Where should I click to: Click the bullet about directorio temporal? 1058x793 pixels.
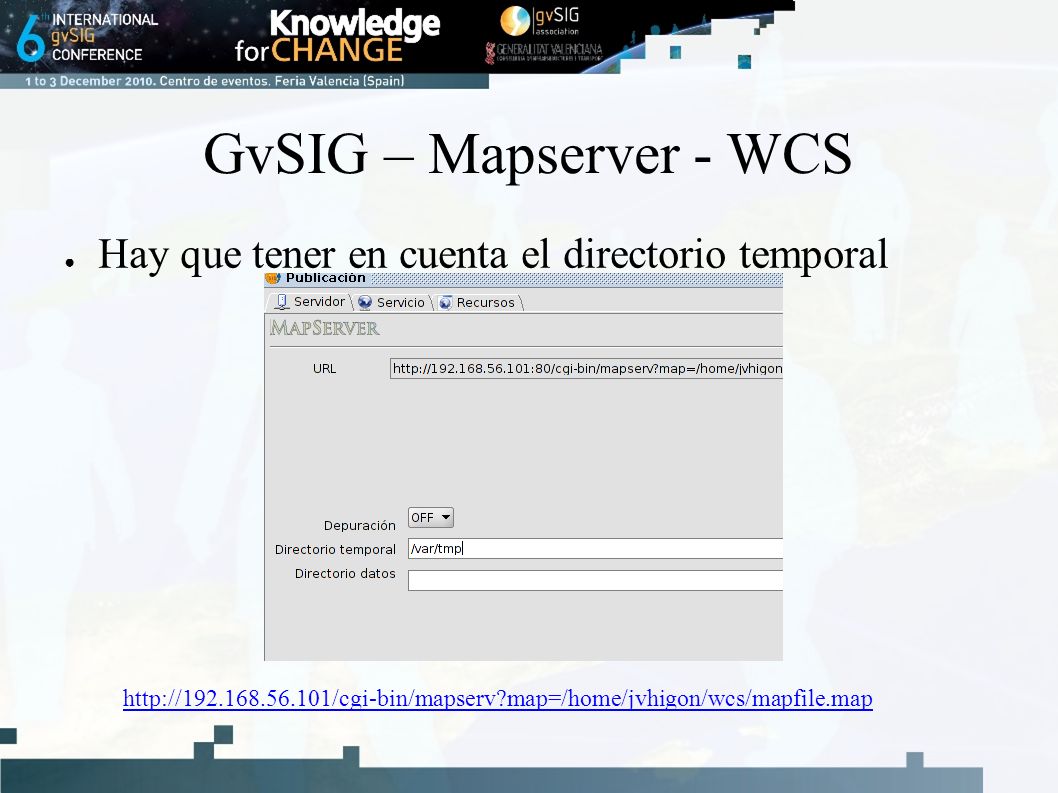coord(493,254)
